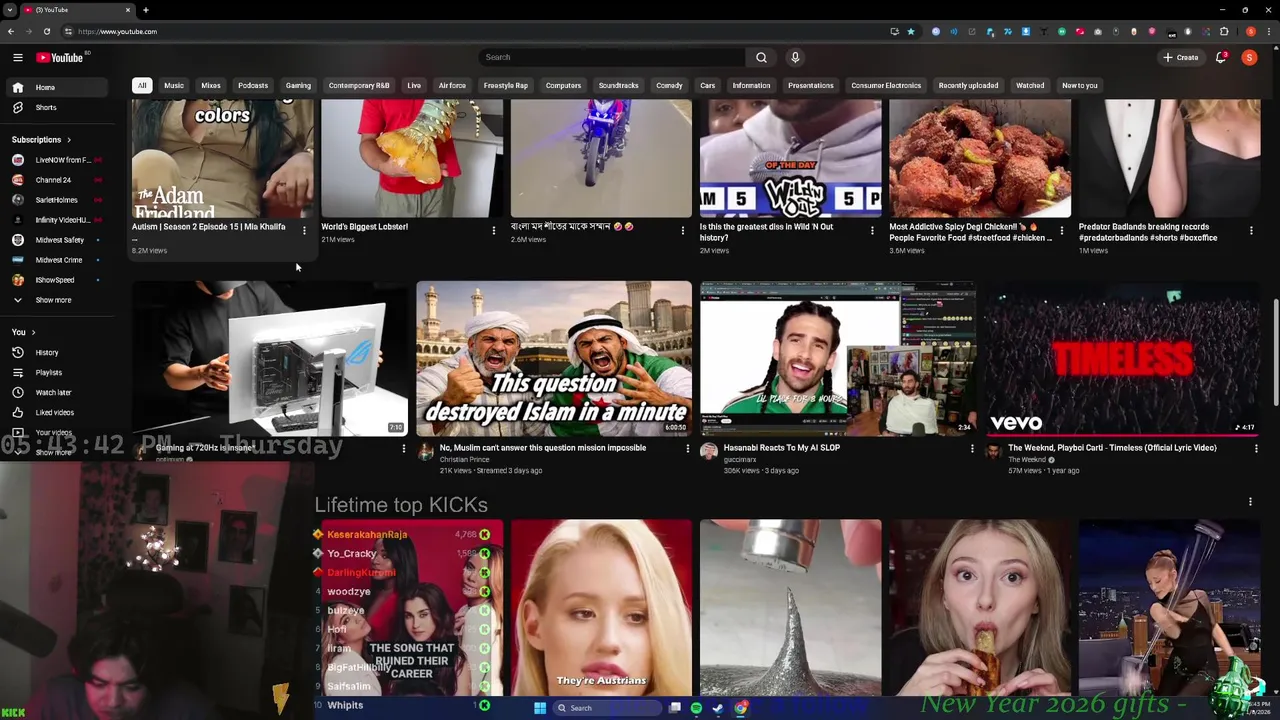Select the Comedy chip
1280x720 pixels.
pos(669,85)
